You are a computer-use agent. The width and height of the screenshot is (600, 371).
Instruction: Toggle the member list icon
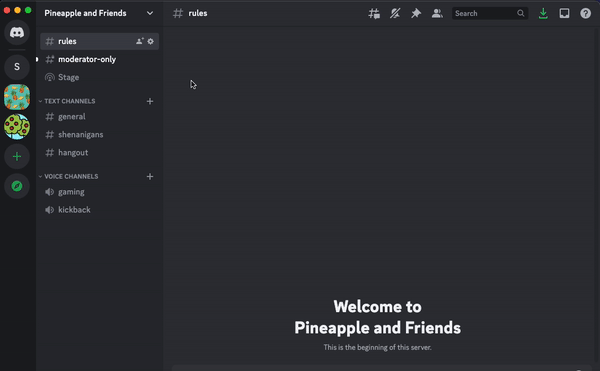[x=437, y=13]
